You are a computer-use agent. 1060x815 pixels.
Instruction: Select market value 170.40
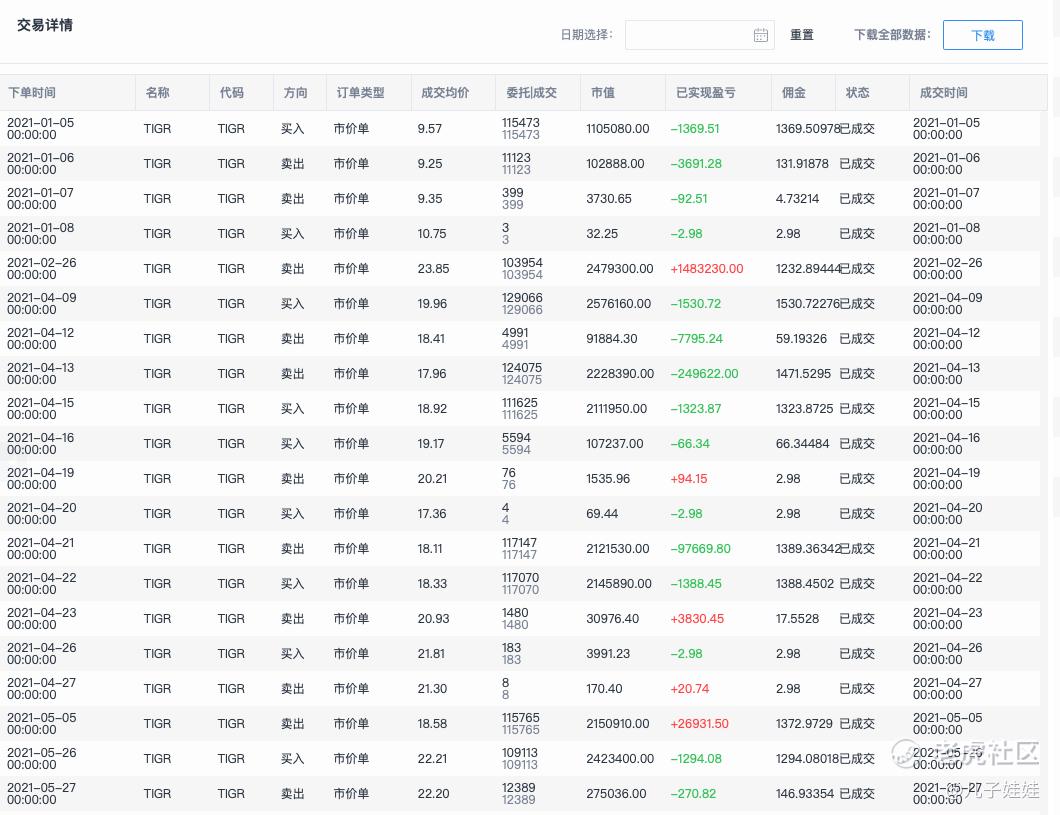pos(604,689)
